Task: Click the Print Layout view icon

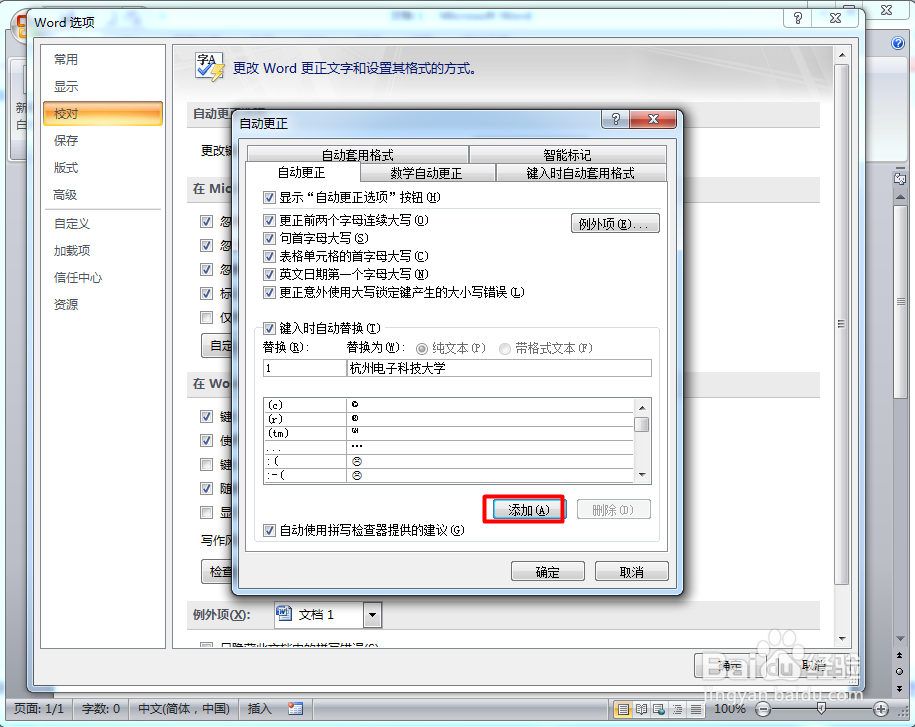Action: click(623, 709)
